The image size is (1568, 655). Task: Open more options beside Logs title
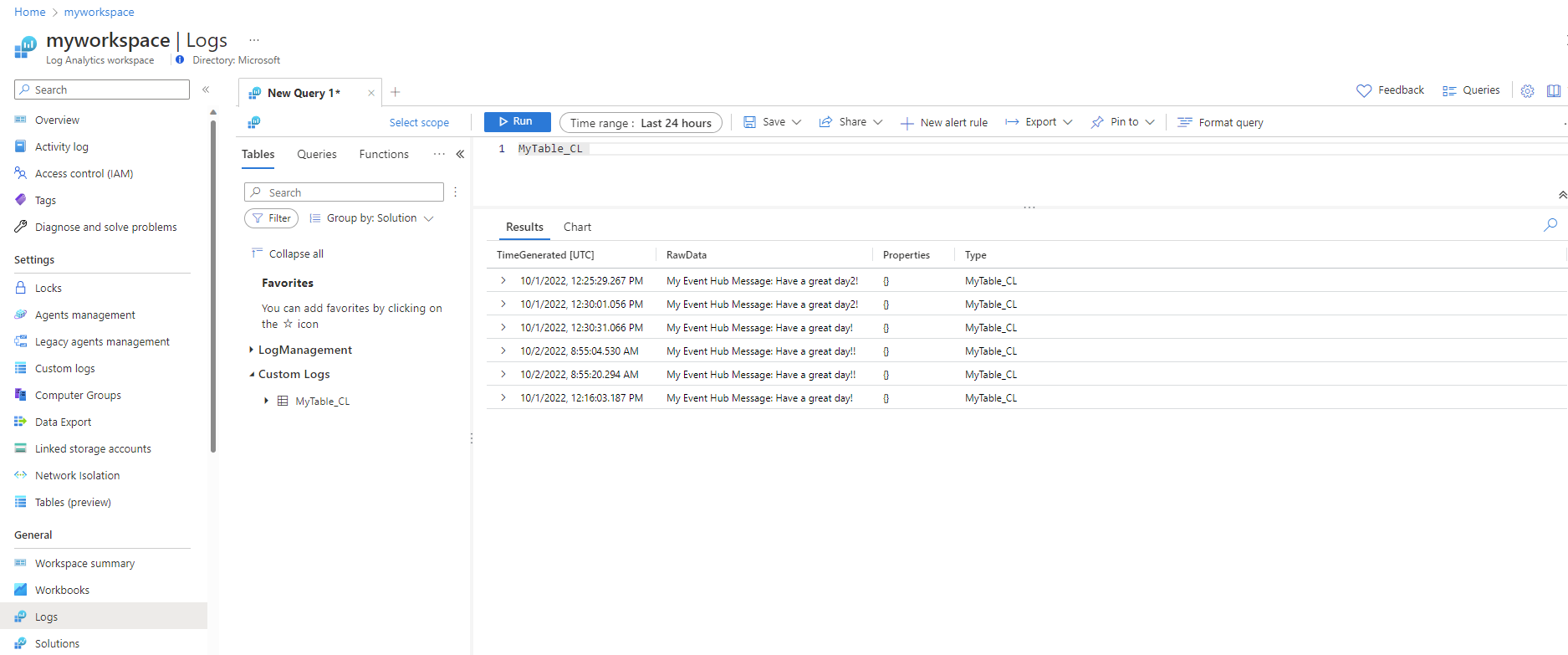coord(254,39)
